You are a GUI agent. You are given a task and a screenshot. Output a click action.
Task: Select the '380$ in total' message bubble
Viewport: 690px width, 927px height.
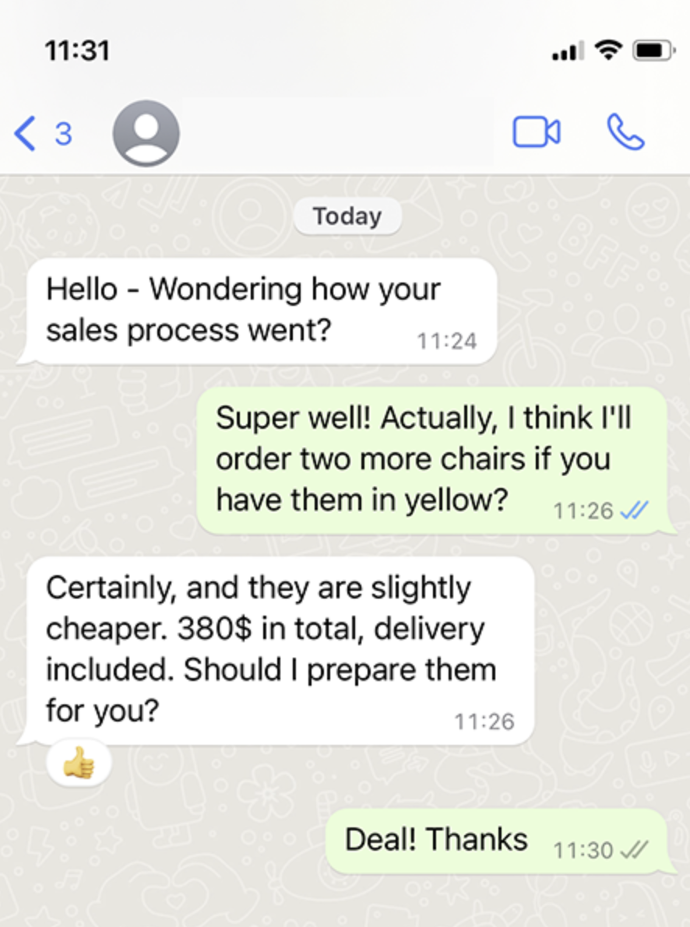coord(277,650)
